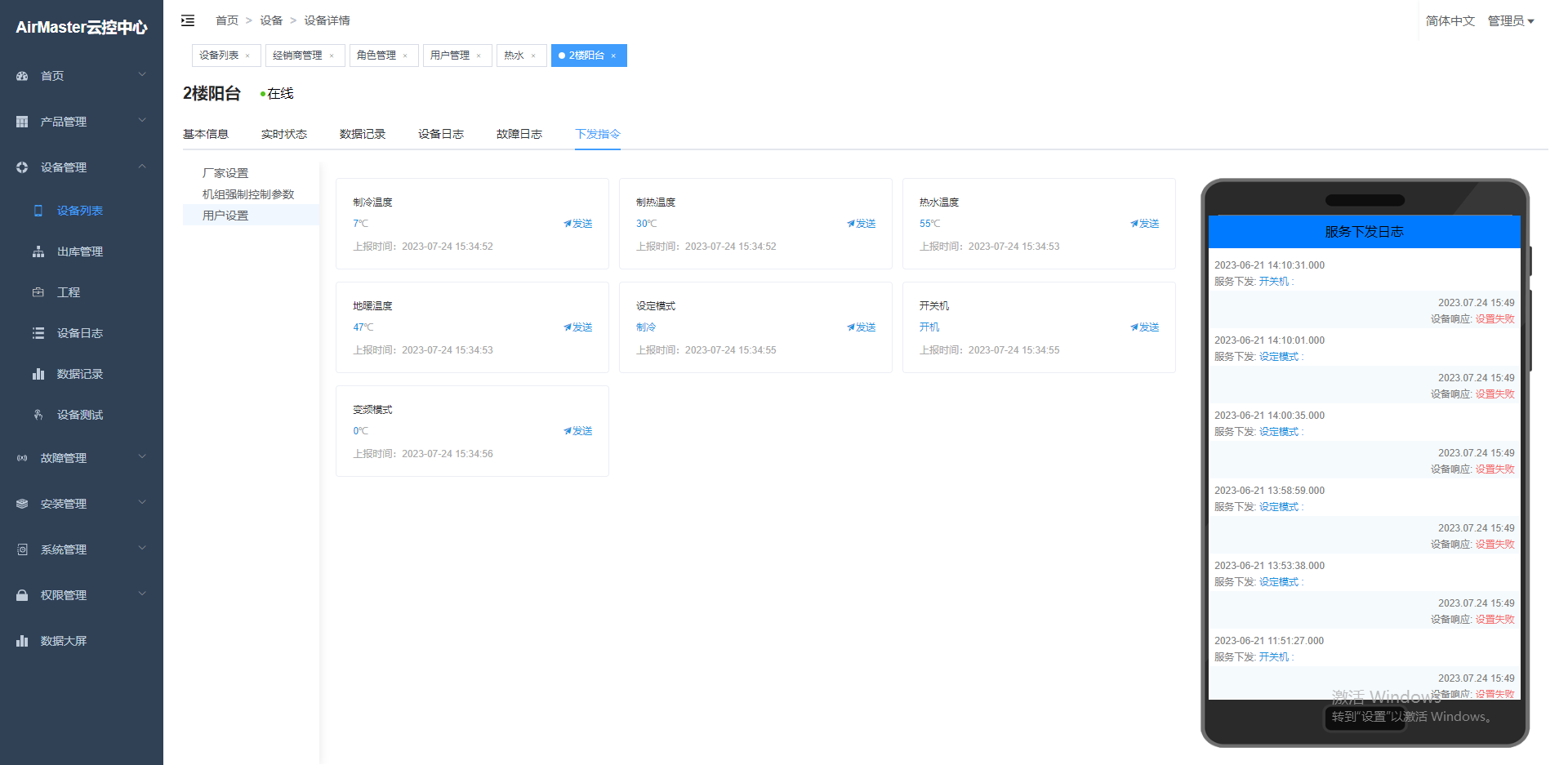
Task: Click the 出库管理 hierarchy icon
Action: point(38,251)
